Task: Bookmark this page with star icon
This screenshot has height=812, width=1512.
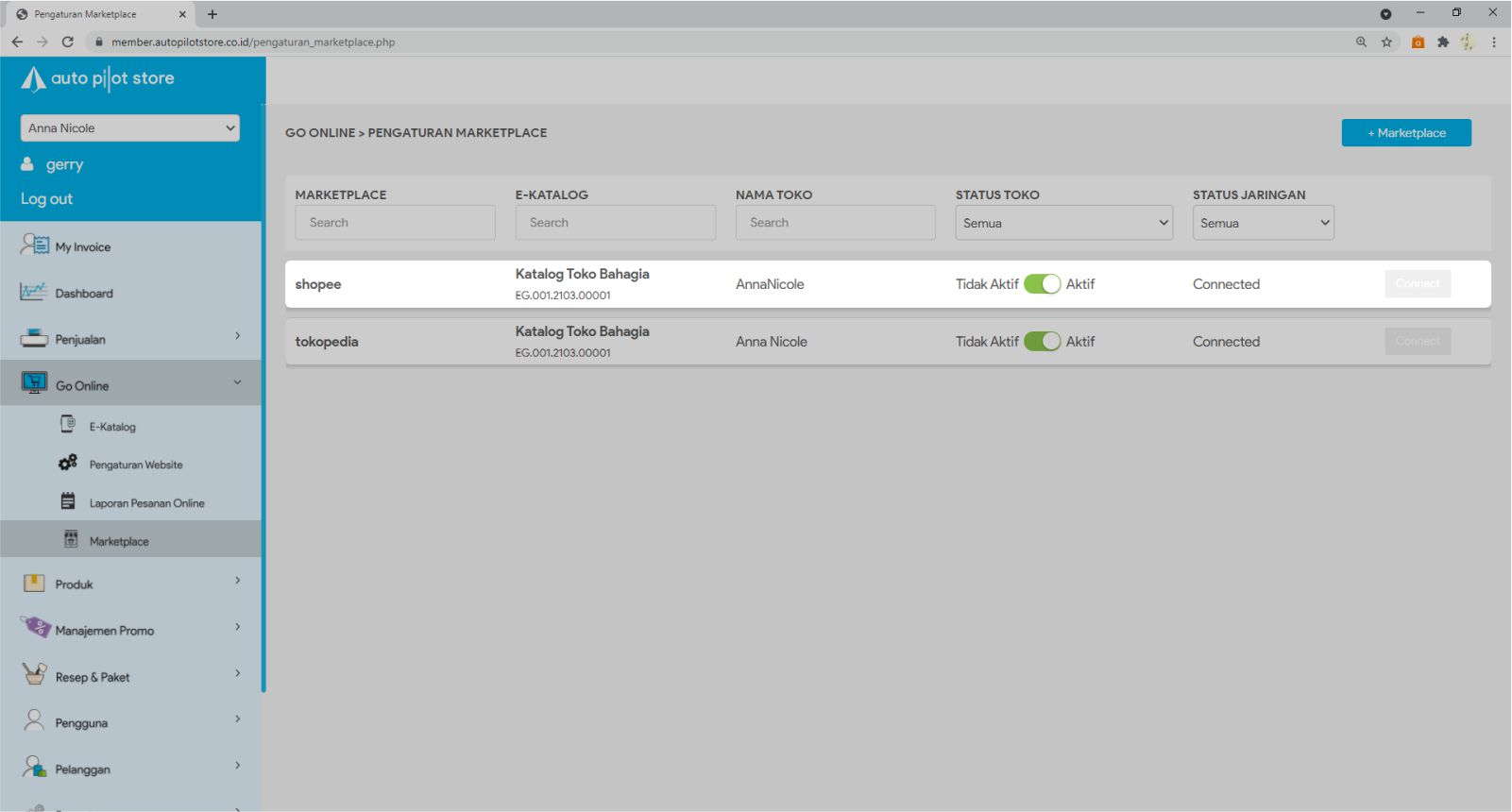Action: click(1386, 42)
